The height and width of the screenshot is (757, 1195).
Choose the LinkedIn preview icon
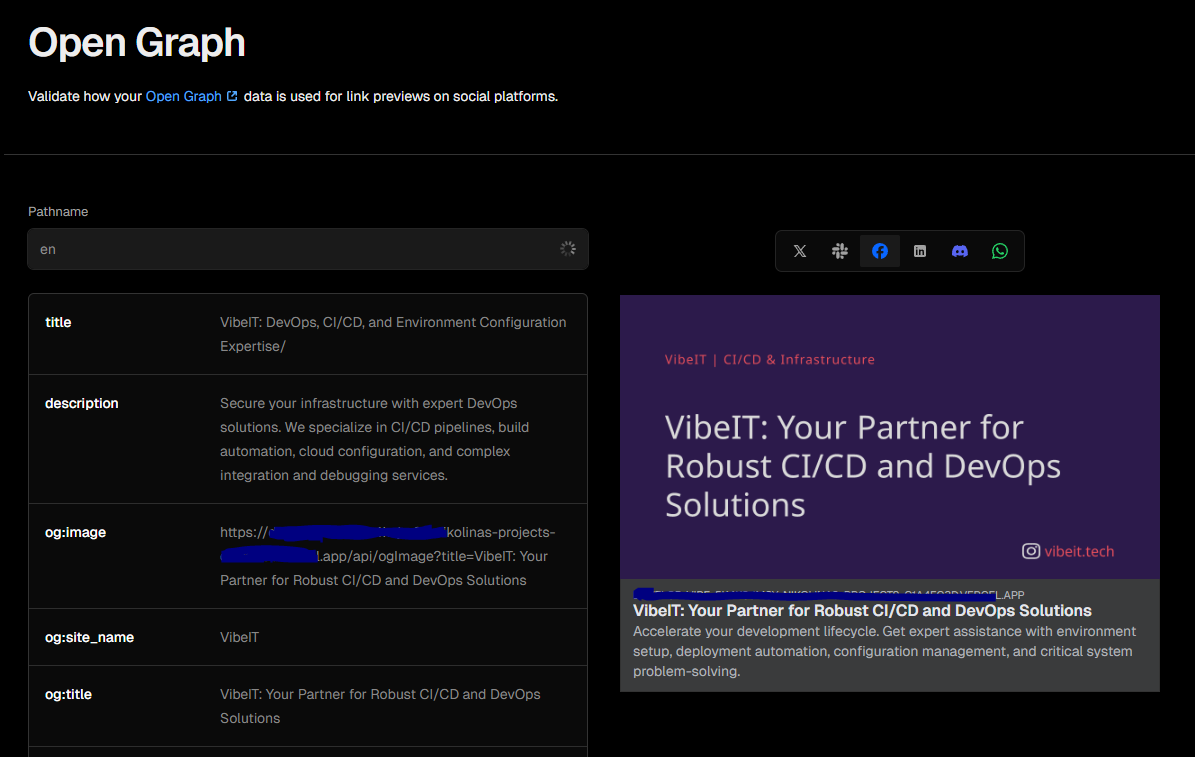pos(920,251)
